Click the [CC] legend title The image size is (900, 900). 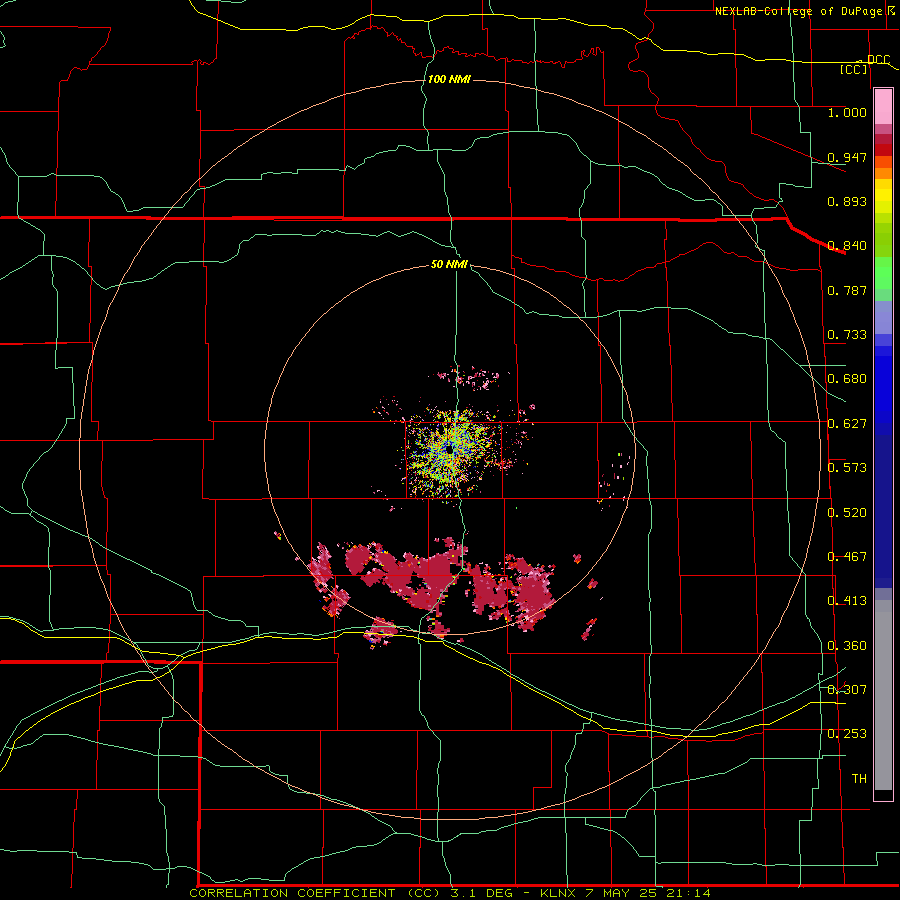coord(854,69)
